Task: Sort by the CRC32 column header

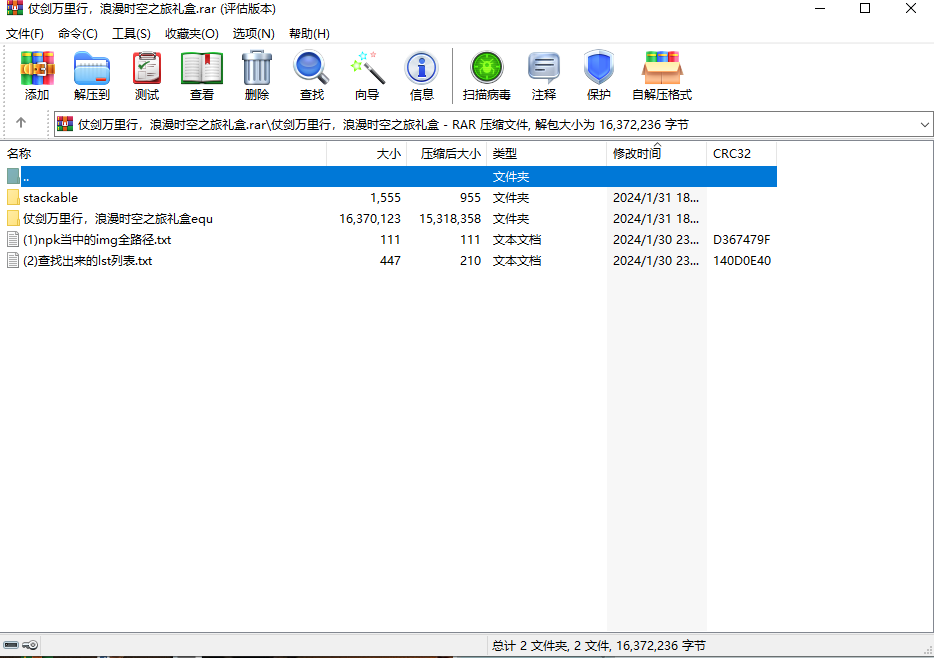Action: pyautogui.click(x=731, y=154)
